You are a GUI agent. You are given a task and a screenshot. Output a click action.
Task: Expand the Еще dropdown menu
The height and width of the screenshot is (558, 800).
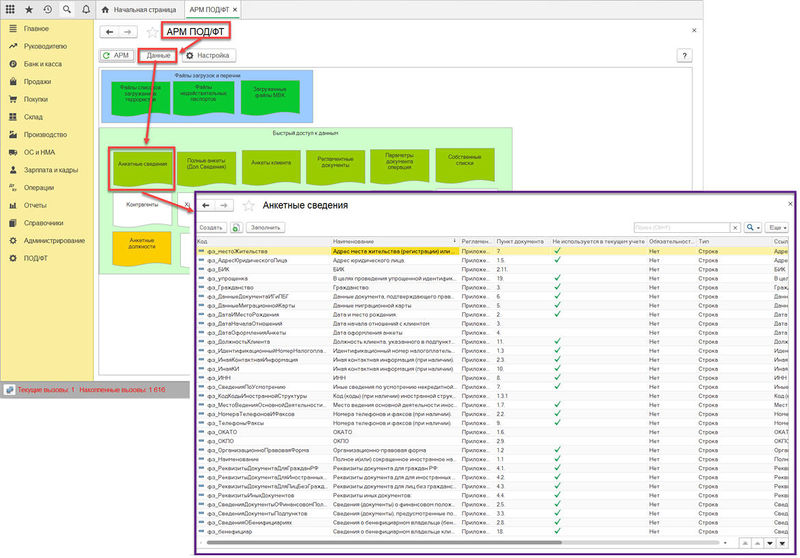point(779,228)
